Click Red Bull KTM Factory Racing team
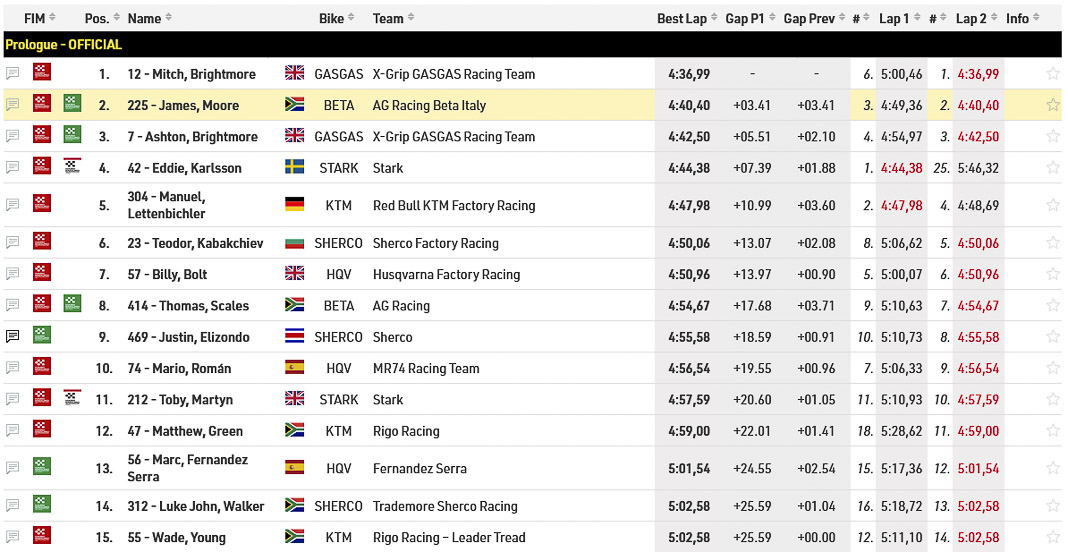 click(x=454, y=205)
